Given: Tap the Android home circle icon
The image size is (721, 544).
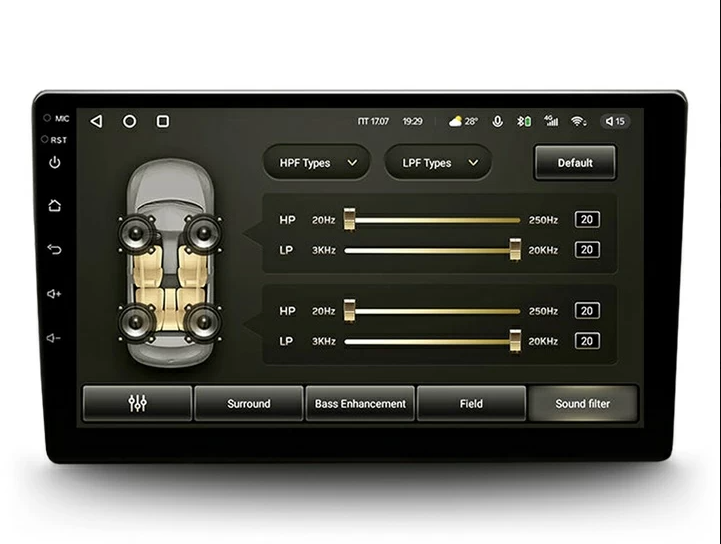Looking at the screenshot, I should point(130,121).
